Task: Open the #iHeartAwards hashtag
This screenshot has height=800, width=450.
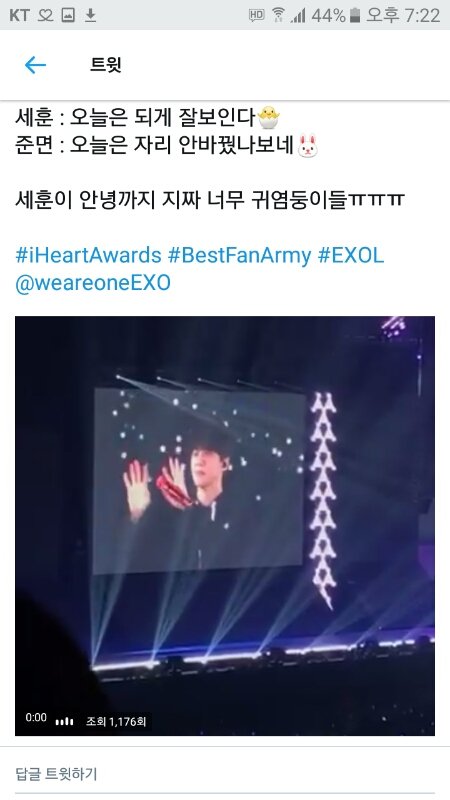Action: click(x=88, y=255)
